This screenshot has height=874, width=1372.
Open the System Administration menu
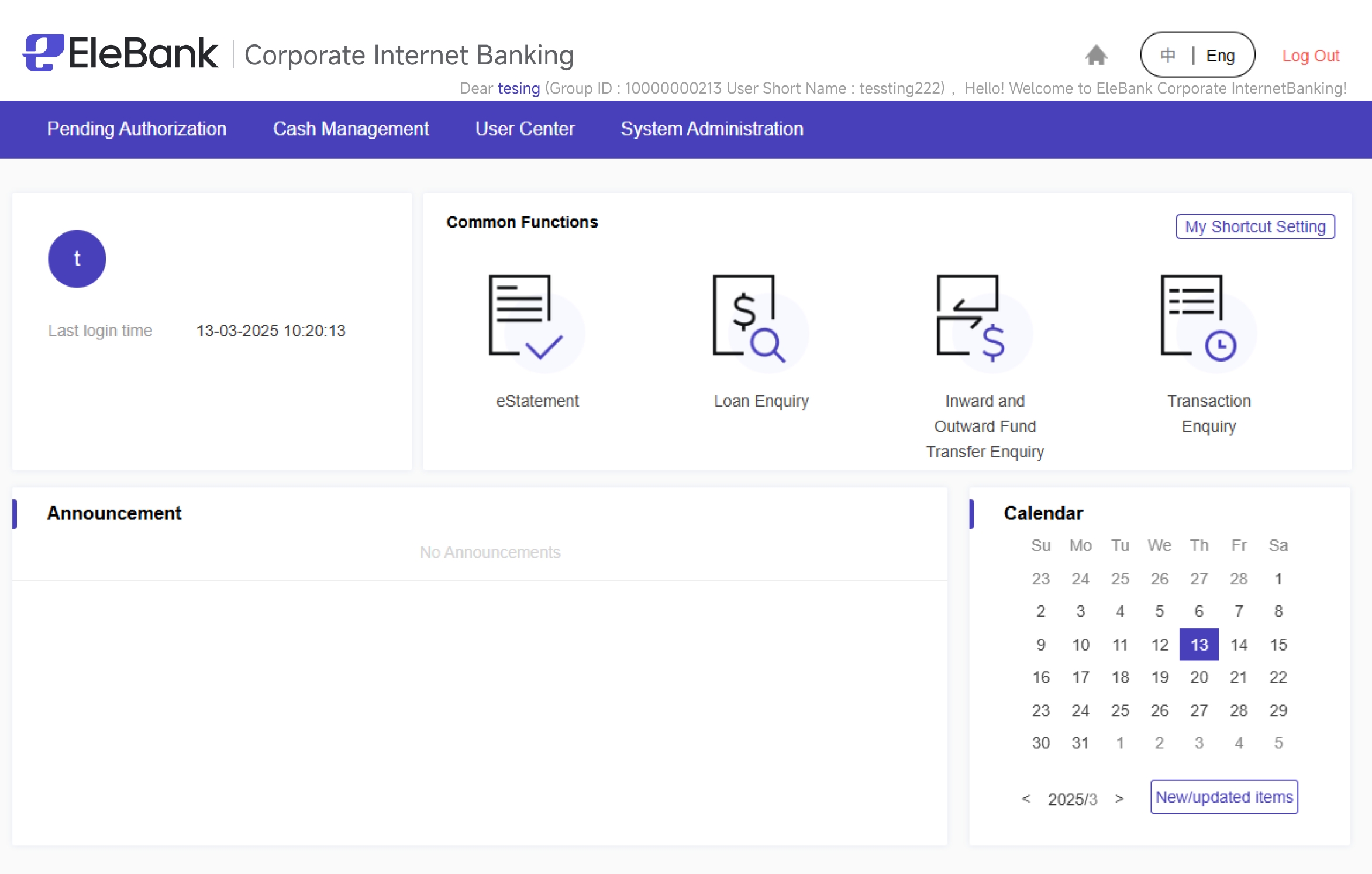(x=712, y=129)
